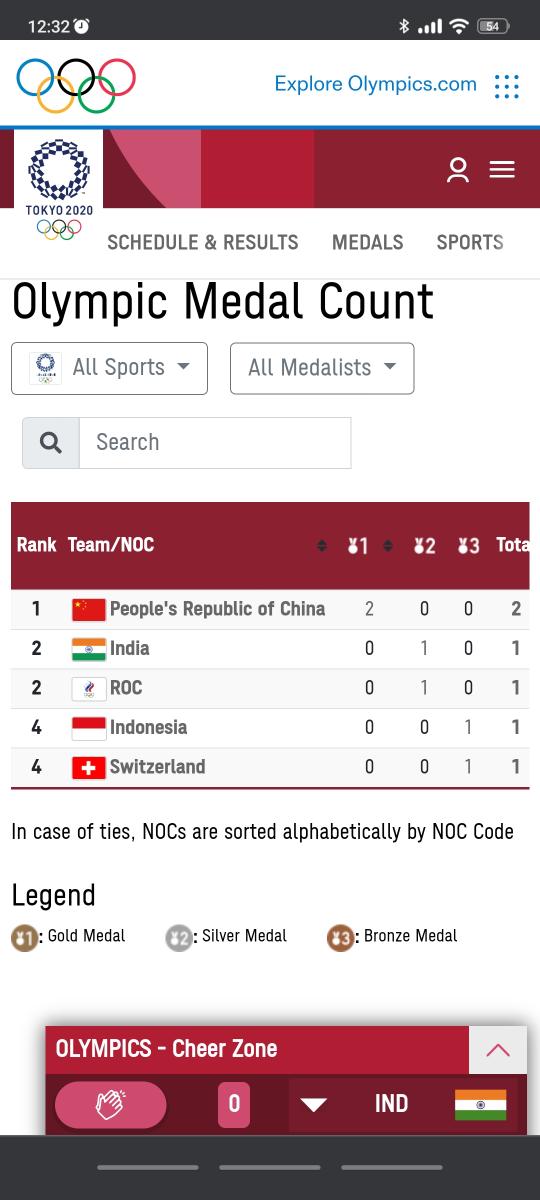Screen dimensions: 540x1200
Task: Open People's Republic of China team link
Action: (217, 608)
